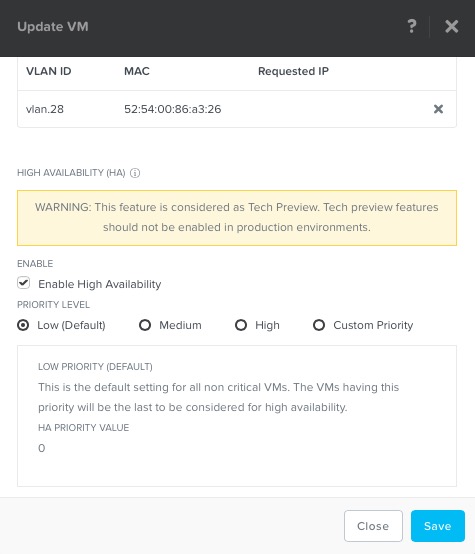Click the MAC address 52:54:00:86:a3:26
475x554 pixels.
coord(172,109)
